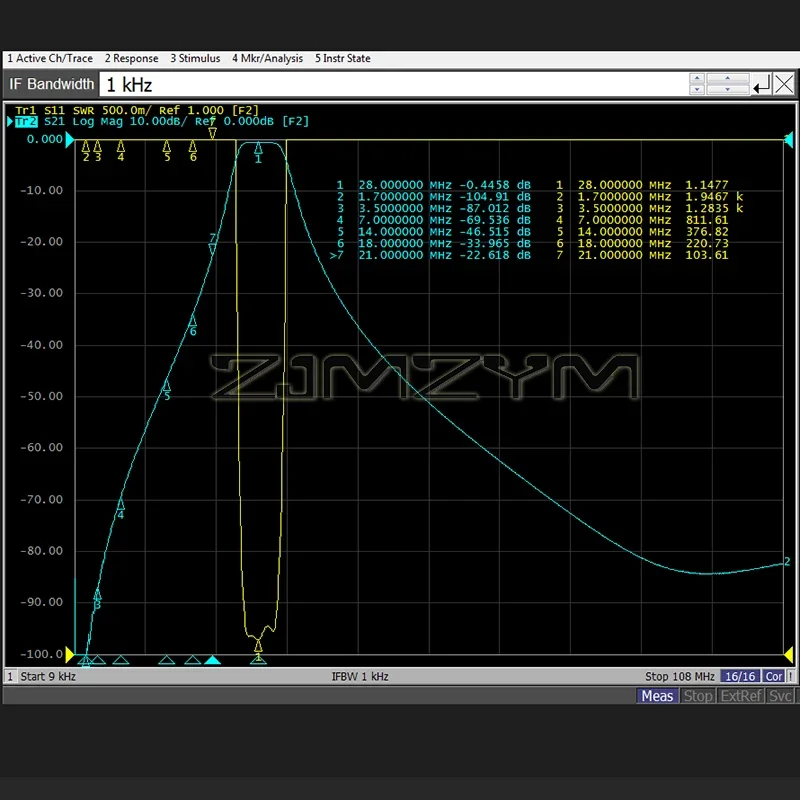Click small up arrow to increase IF bandwidth

697,80
